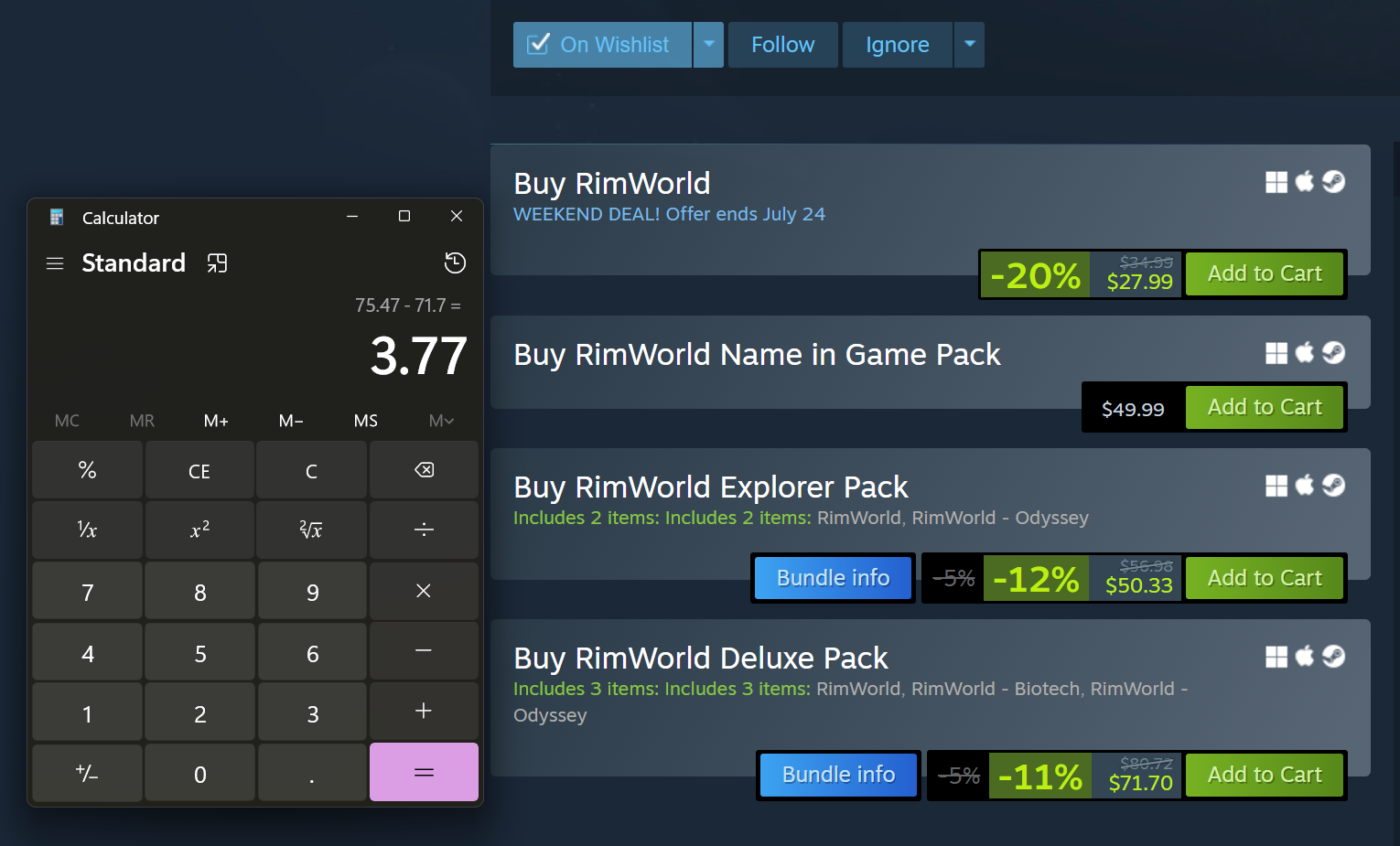Click the CE clear entry key
The image size is (1400, 846).
click(199, 470)
